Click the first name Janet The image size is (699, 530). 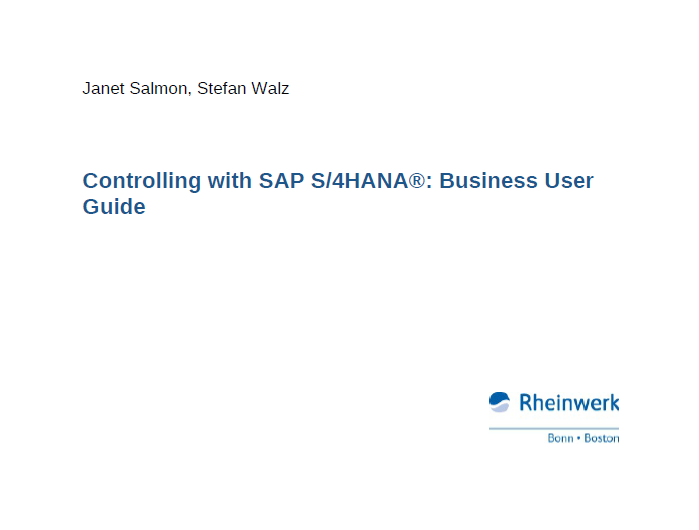click(x=103, y=88)
